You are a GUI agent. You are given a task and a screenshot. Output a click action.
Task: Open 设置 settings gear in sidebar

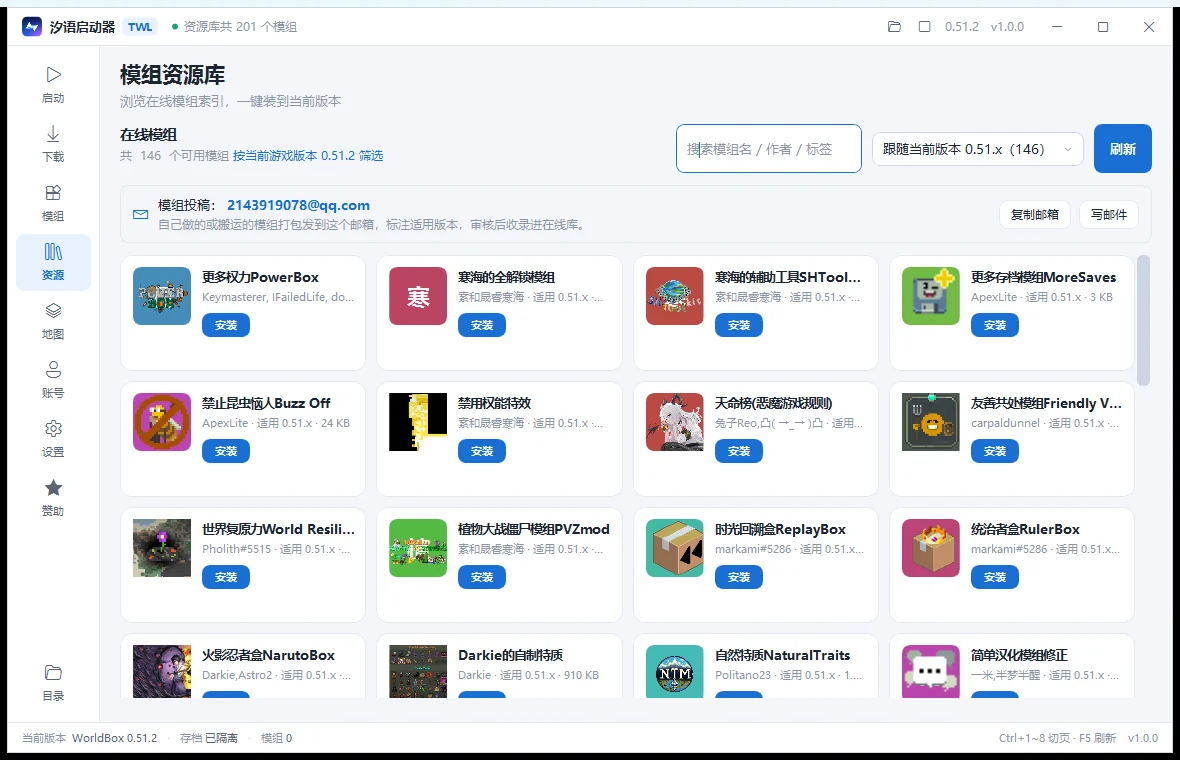[53, 439]
